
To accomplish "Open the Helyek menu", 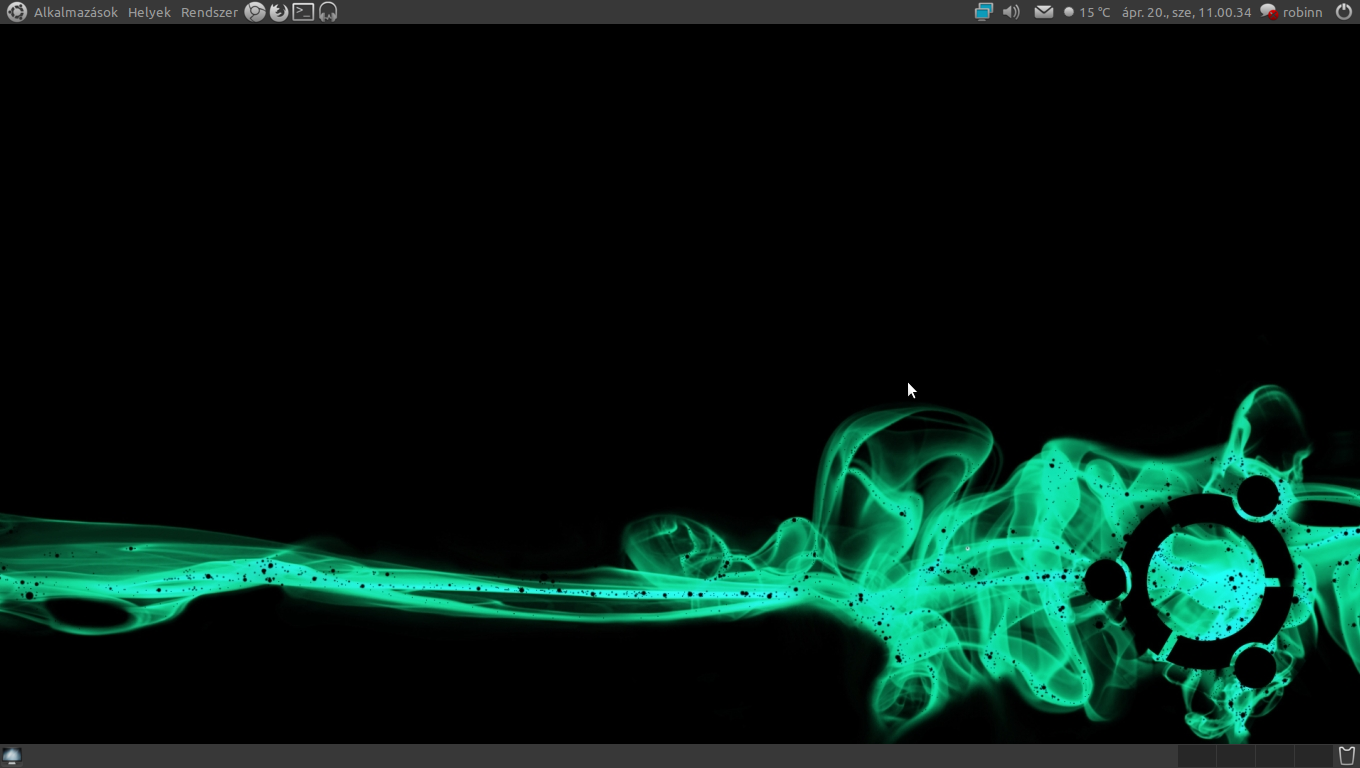I will click(x=149, y=12).
